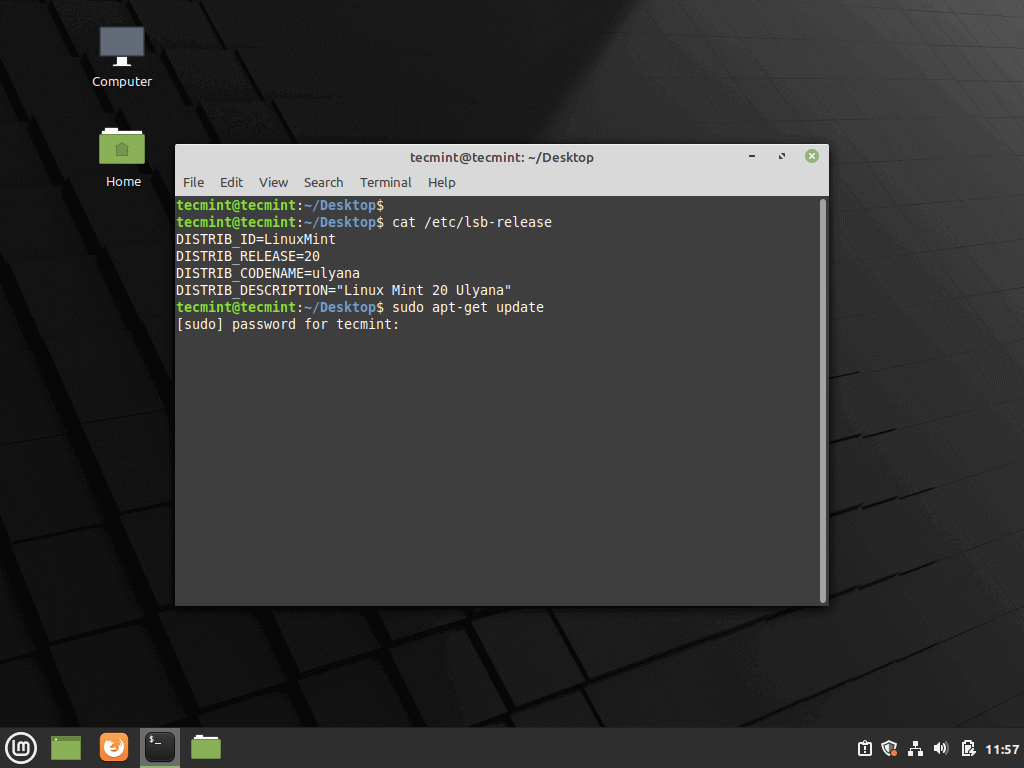Open the Linux Mint applications menu
The width and height of the screenshot is (1024, 768).
21,747
